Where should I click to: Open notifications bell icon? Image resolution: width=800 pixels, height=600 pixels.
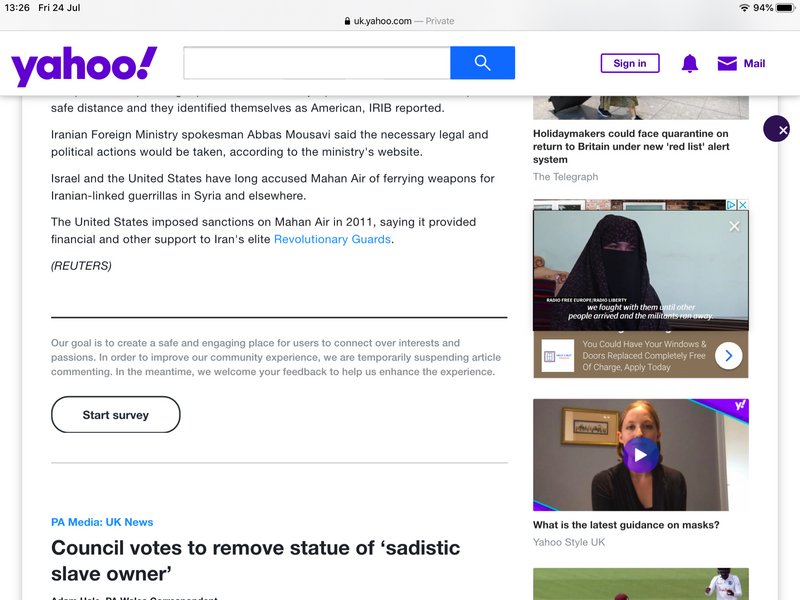(690, 63)
